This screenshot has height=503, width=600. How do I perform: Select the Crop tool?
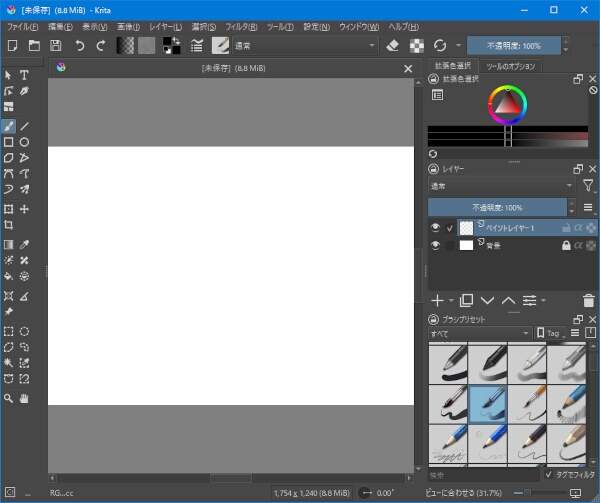(x=9, y=226)
